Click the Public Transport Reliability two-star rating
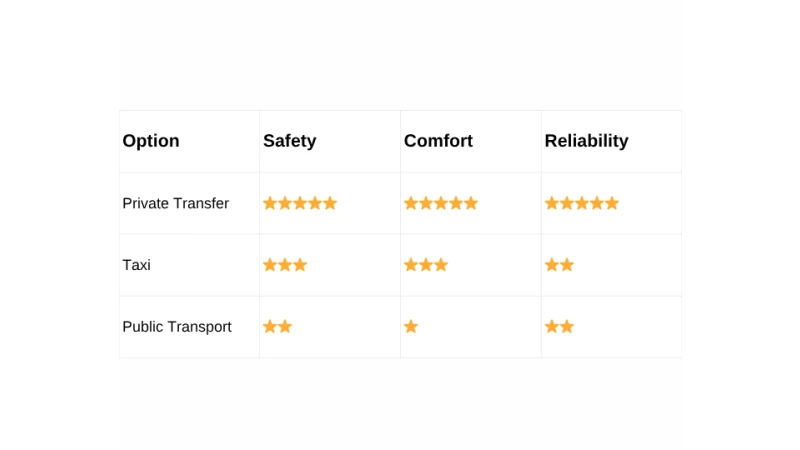800x450 pixels. (x=559, y=327)
